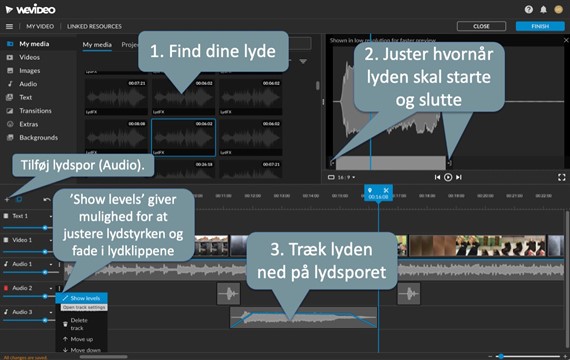The width and height of the screenshot is (570, 360).
Task: Click the blue-outlined selected audio thumbnail
Action: [x=183, y=137]
